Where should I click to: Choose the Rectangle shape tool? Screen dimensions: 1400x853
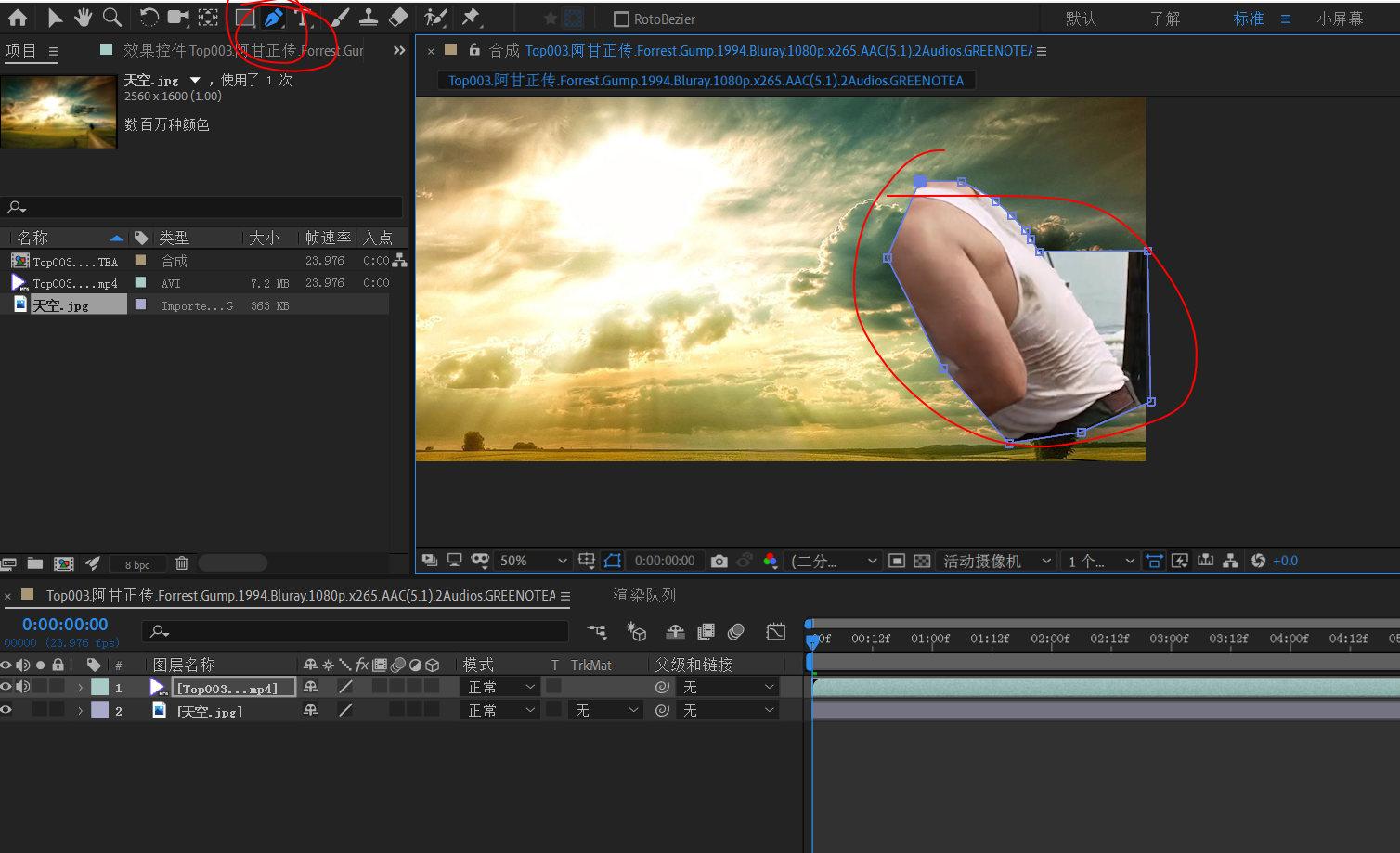(245, 18)
